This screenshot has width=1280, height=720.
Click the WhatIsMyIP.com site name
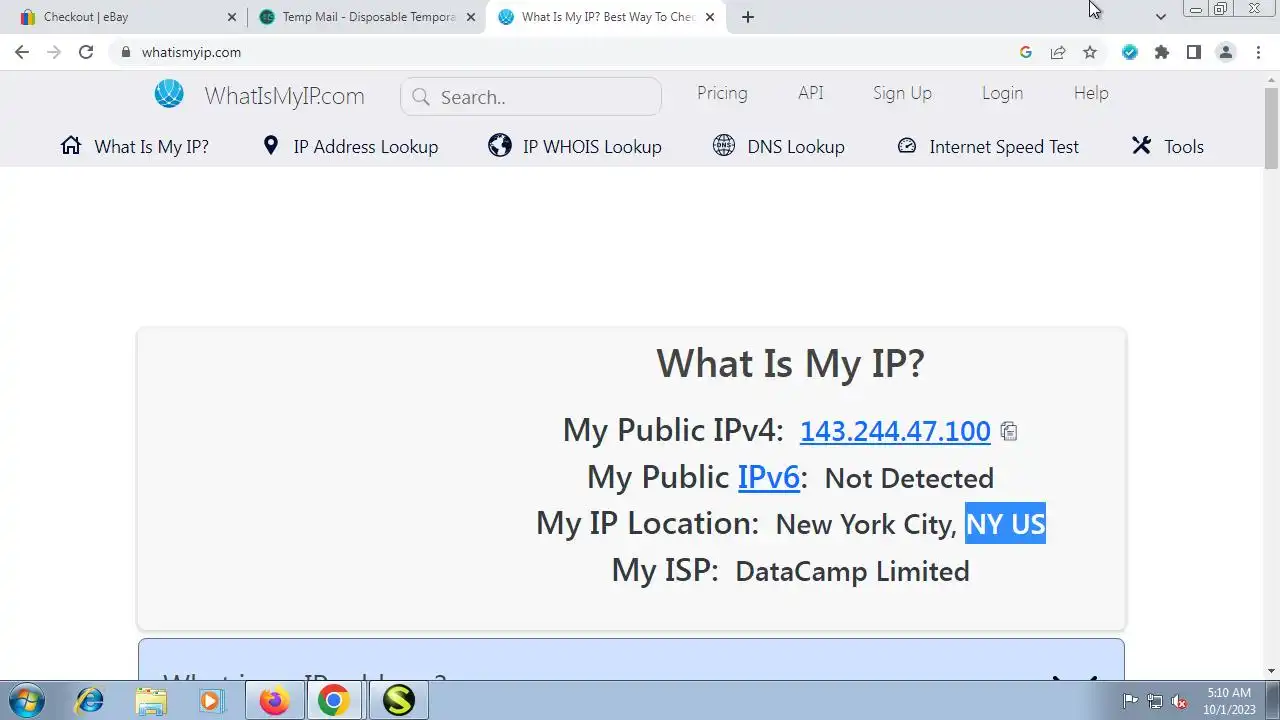(x=284, y=96)
